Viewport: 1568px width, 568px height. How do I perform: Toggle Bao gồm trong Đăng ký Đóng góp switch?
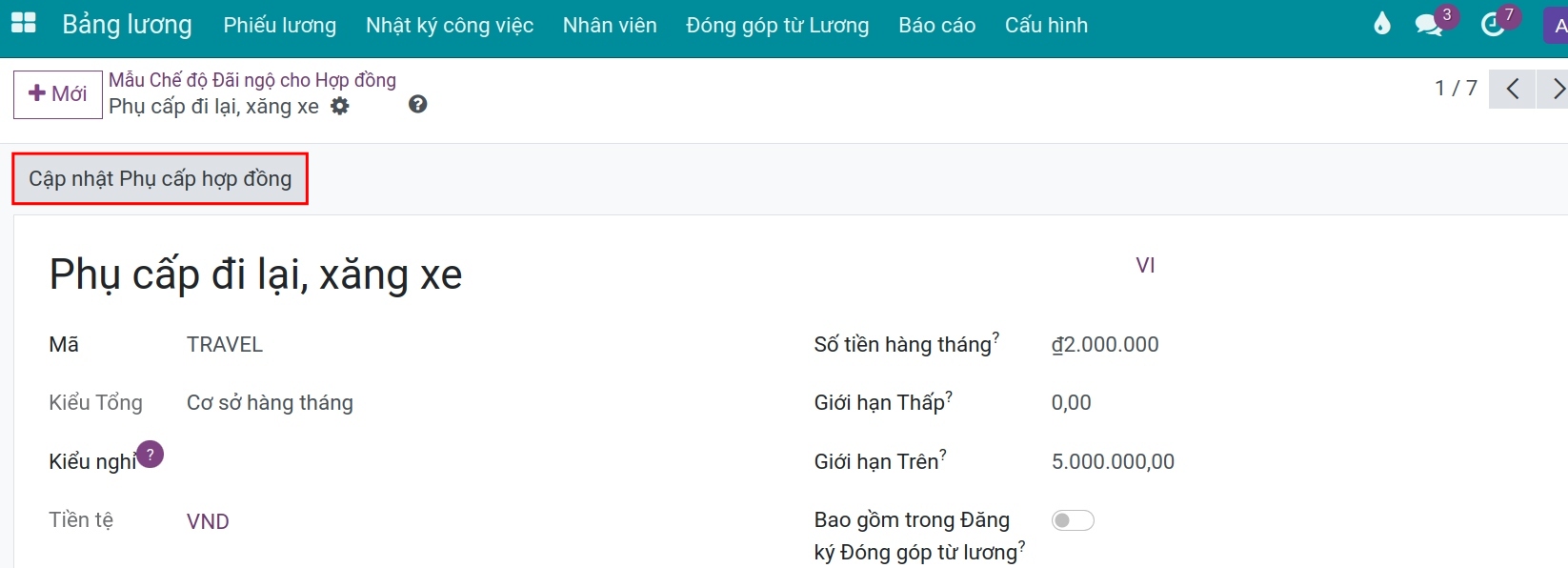(x=1073, y=520)
